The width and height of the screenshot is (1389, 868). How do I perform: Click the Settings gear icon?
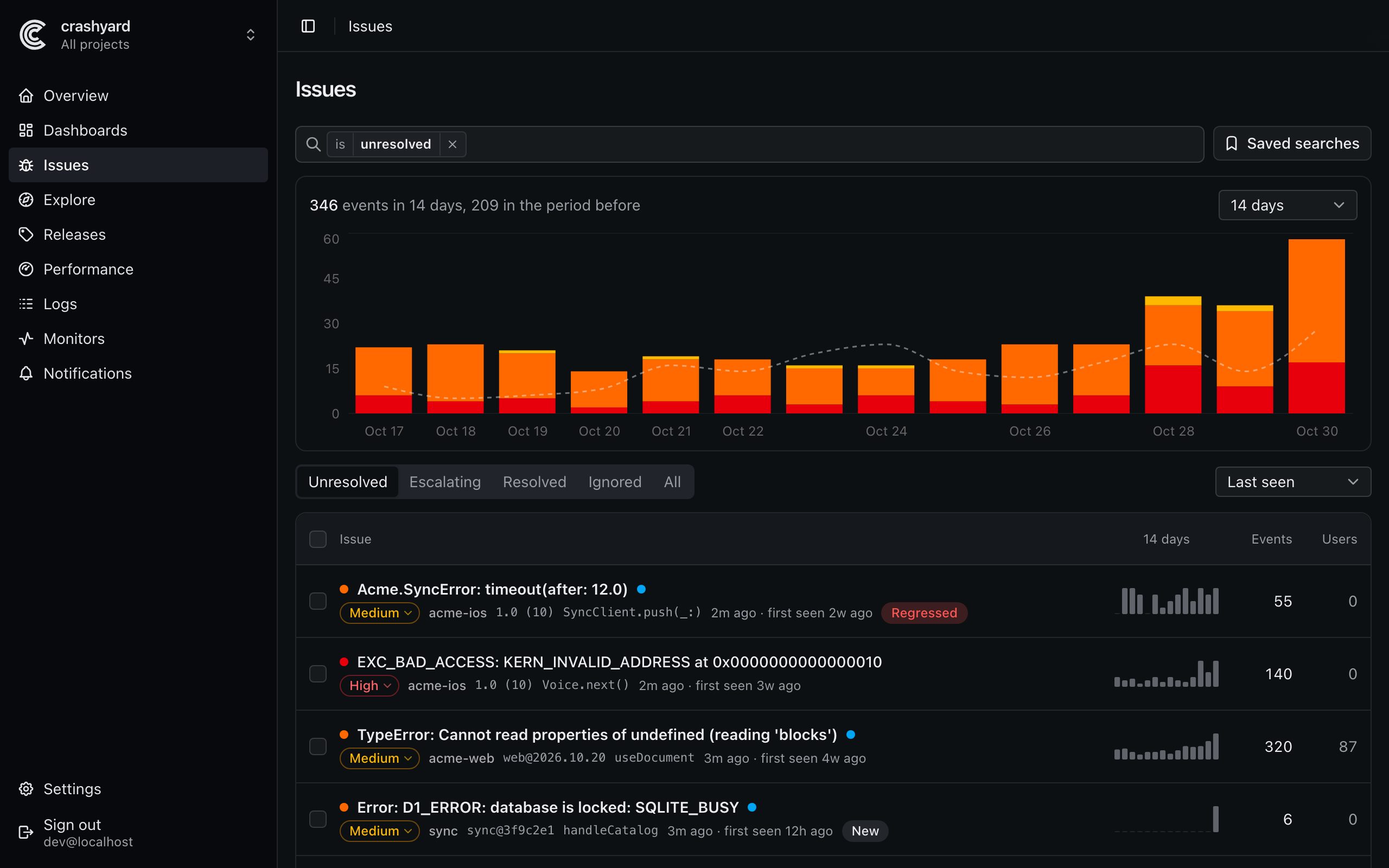tap(26, 789)
